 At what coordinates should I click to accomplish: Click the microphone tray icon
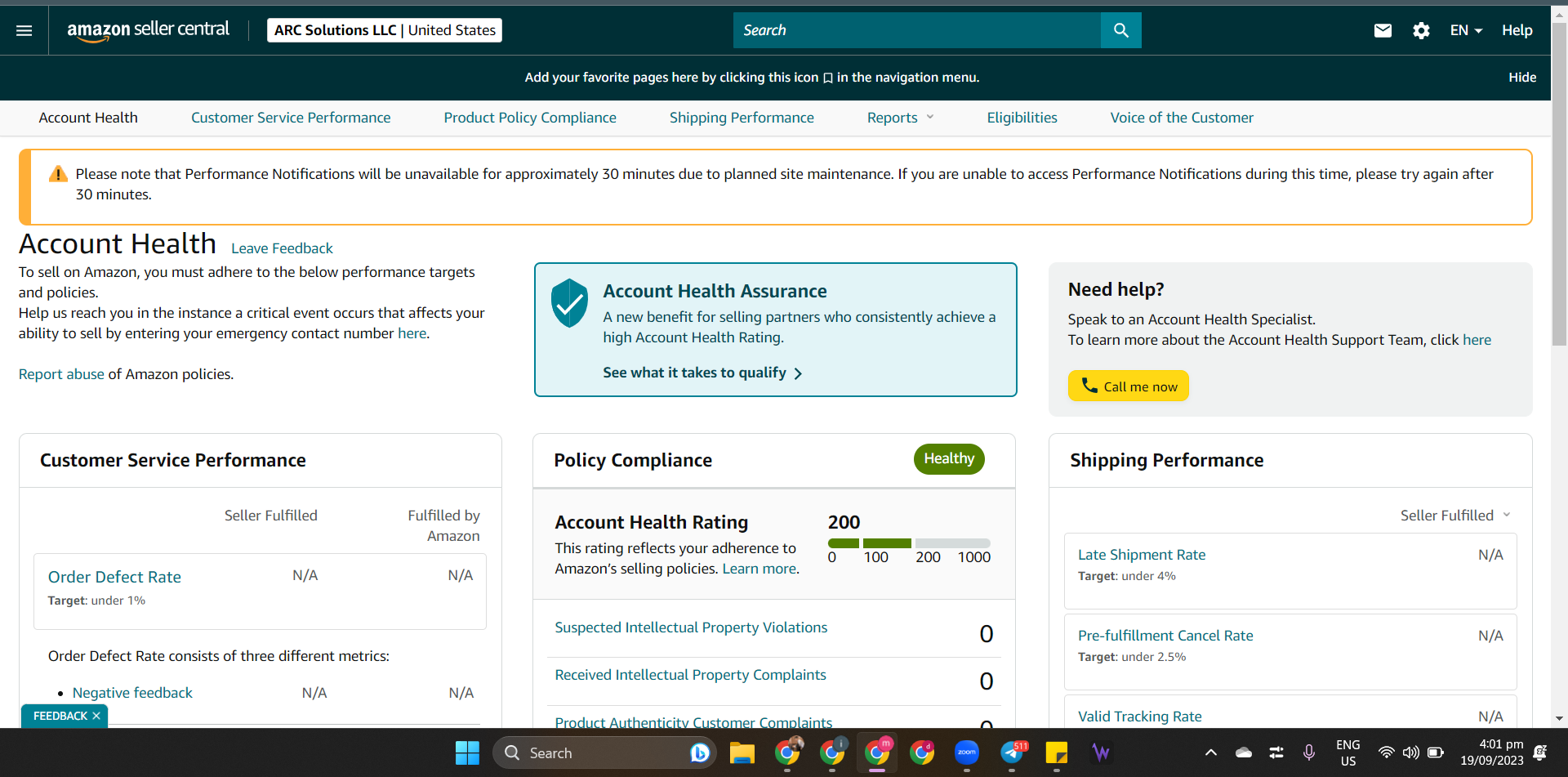point(1309,752)
